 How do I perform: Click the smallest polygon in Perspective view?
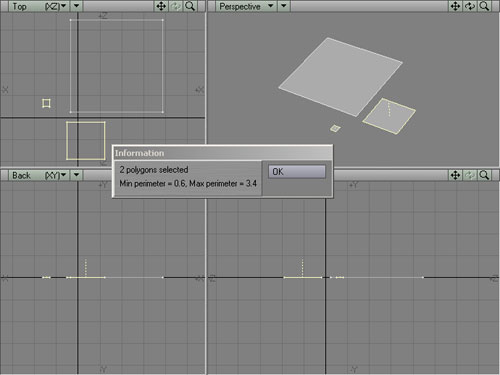pos(335,128)
